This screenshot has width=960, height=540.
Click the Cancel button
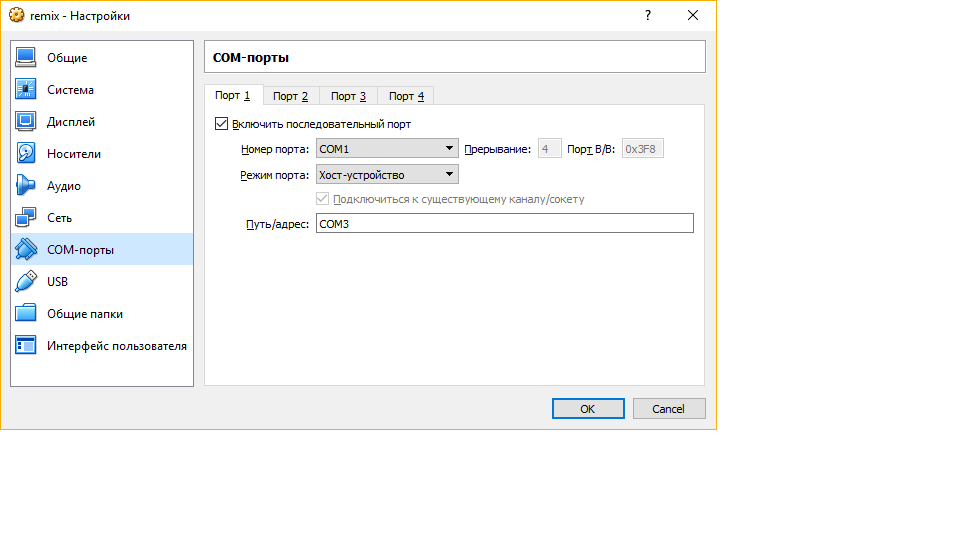[668, 409]
